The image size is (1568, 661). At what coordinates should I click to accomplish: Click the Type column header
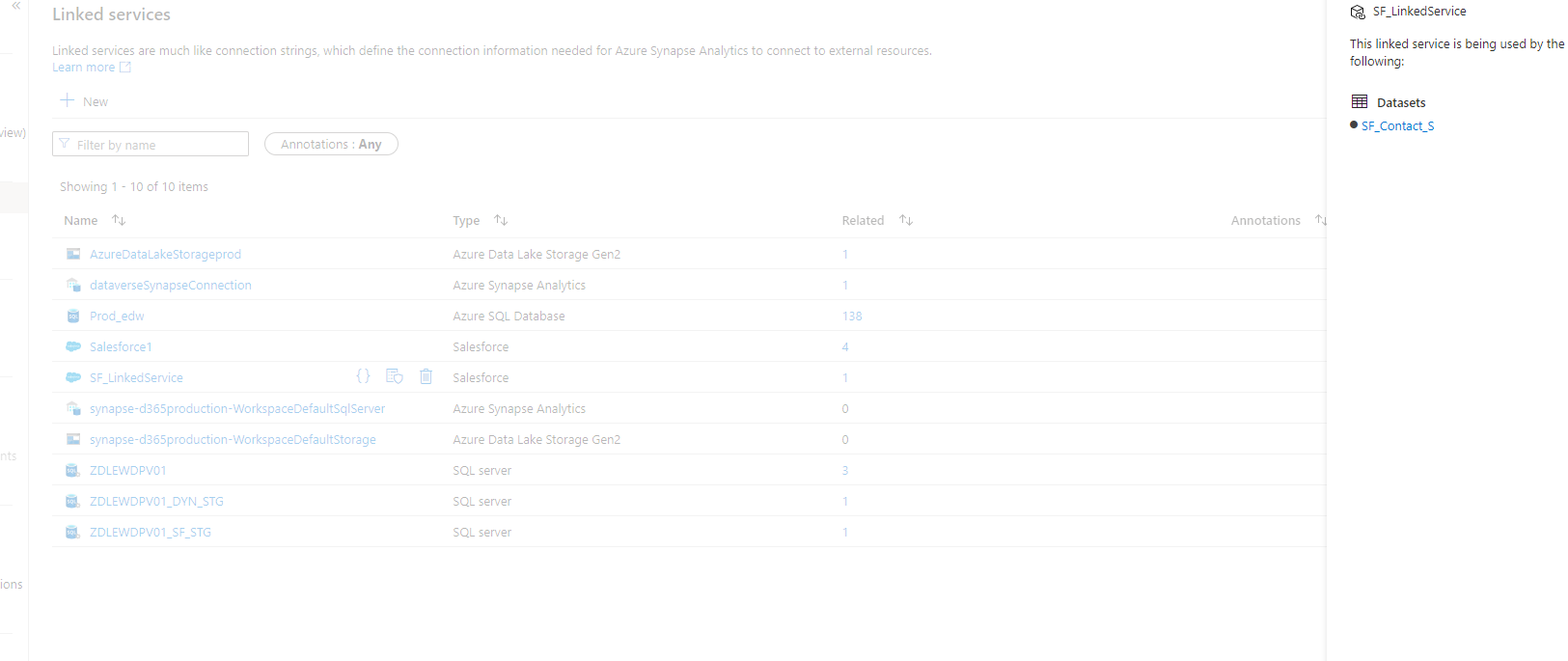tap(466, 220)
